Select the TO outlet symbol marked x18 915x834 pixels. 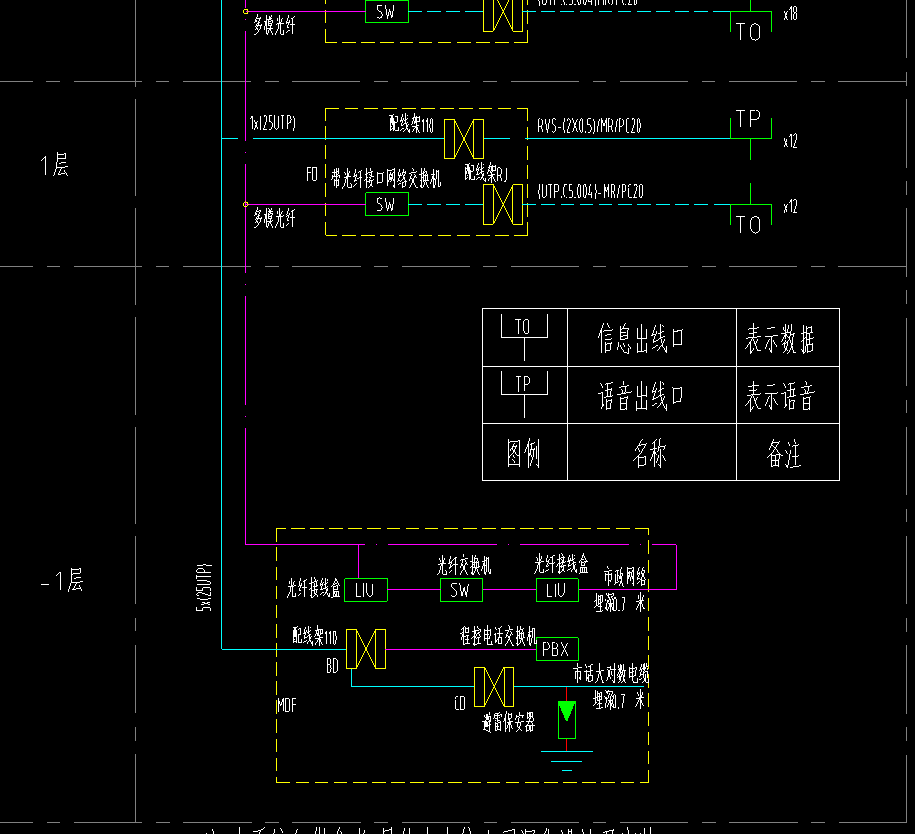[750, 22]
